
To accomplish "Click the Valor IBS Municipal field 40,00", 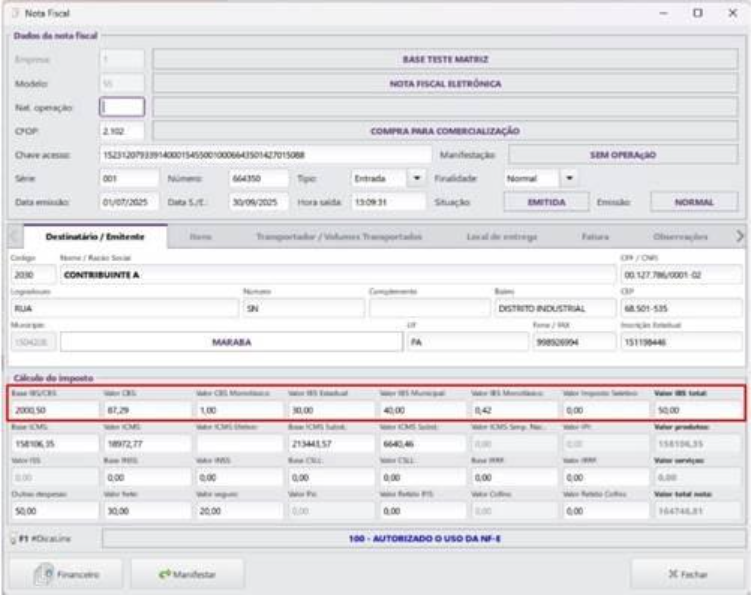I will [x=422, y=410].
